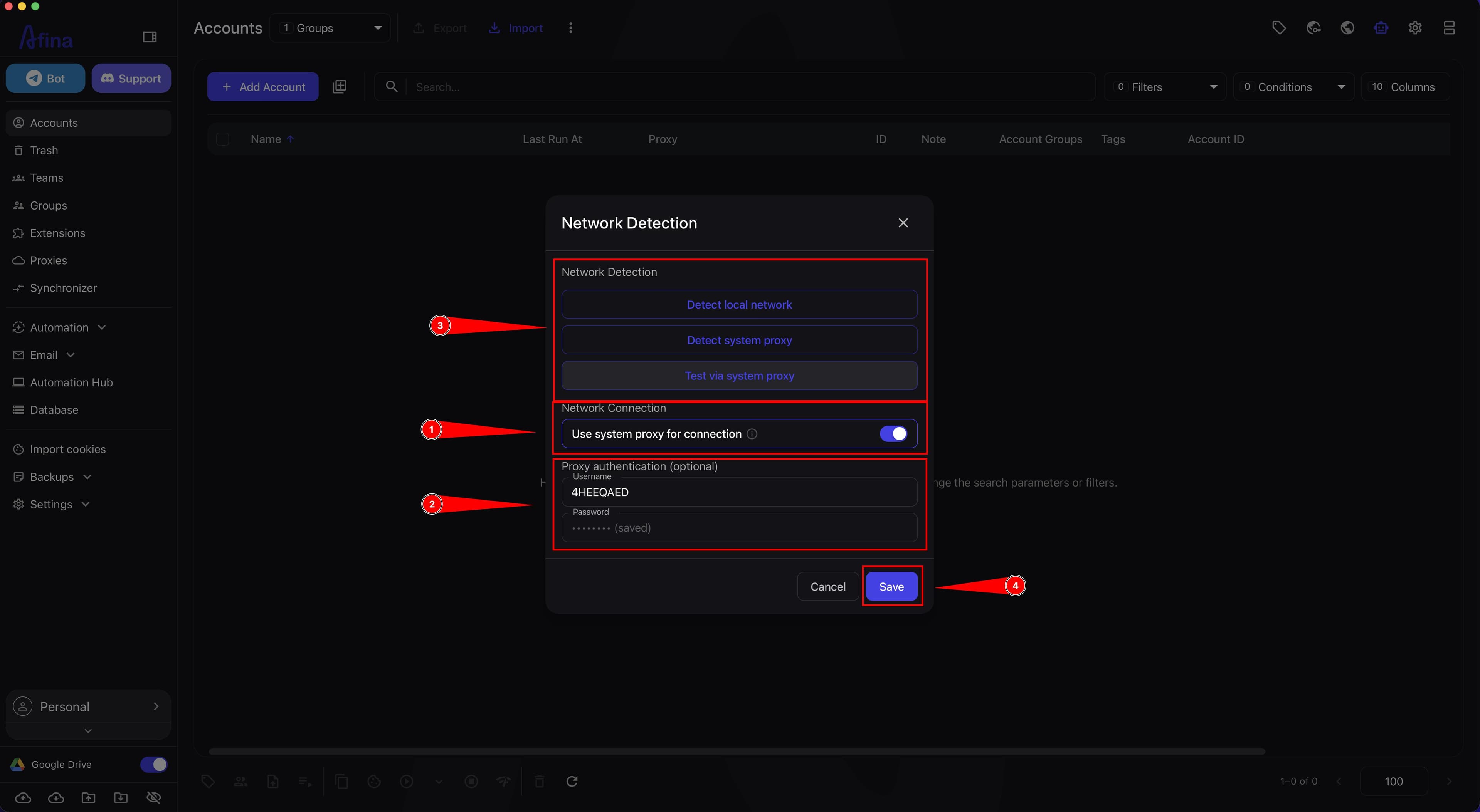This screenshot has width=1480, height=812.
Task: Click the stacked rows layout icon
Action: pos(1449,28)
